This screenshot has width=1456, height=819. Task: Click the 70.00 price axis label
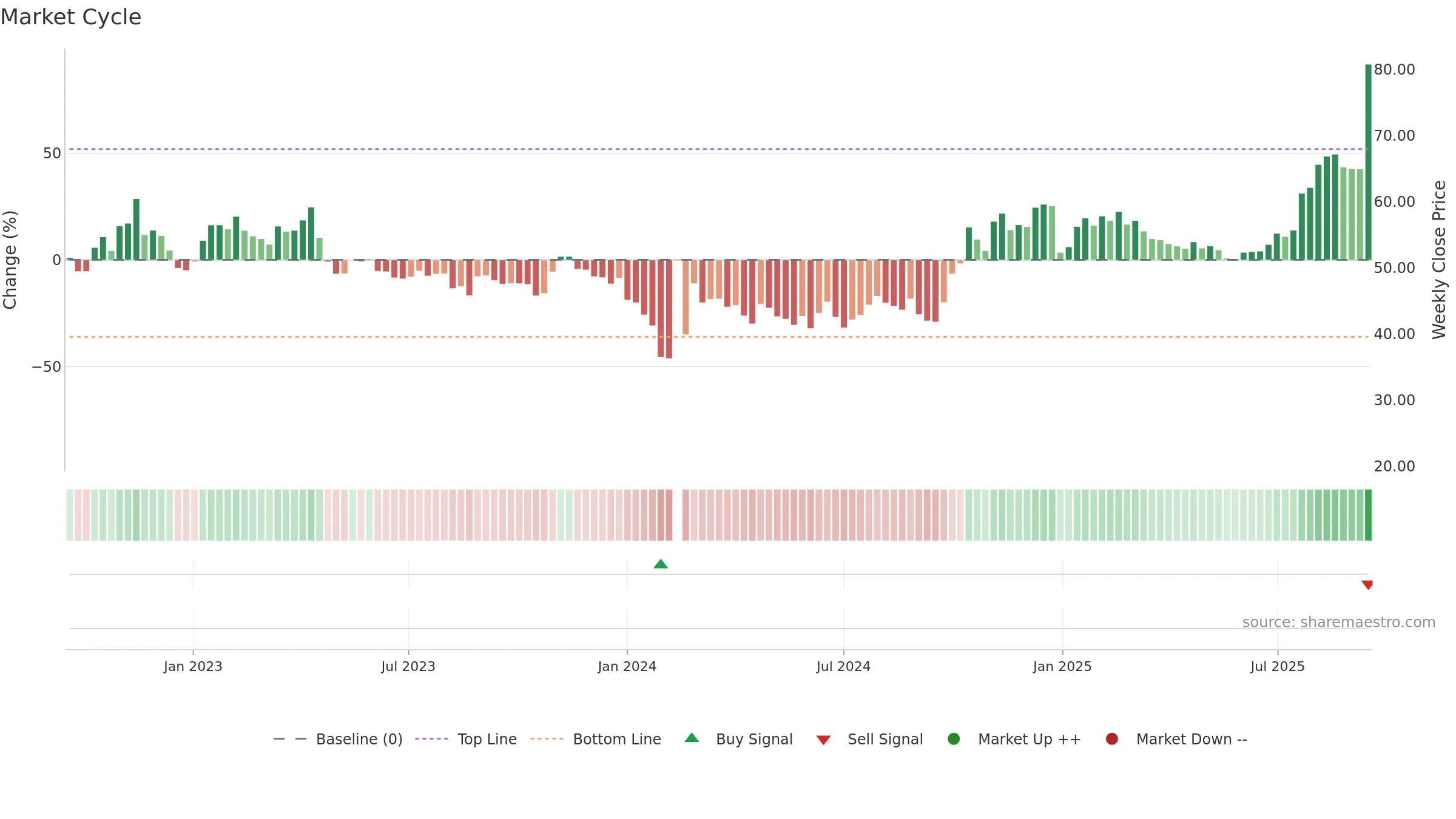[x=1394, y=136]
